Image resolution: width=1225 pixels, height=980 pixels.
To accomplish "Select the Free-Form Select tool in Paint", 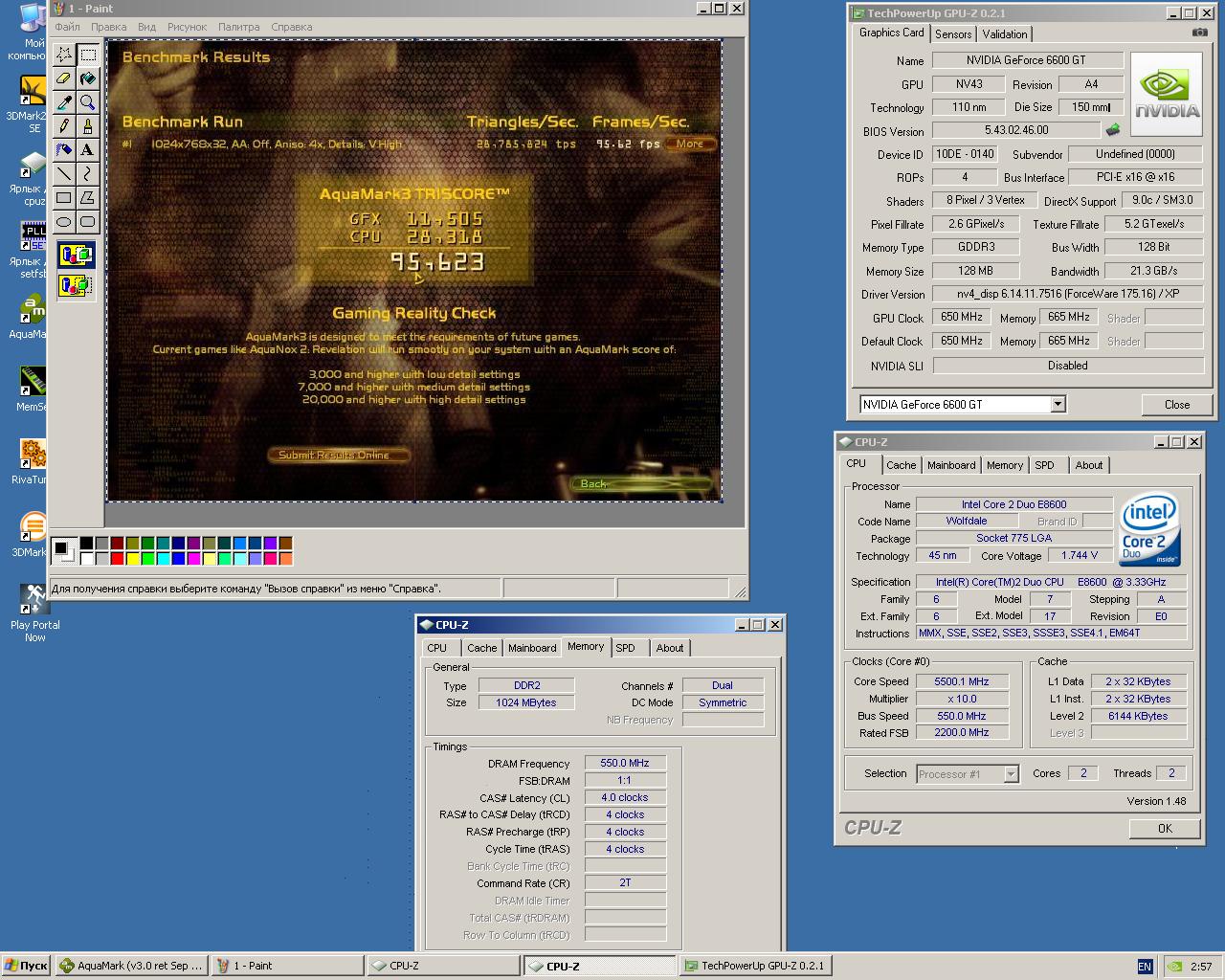I will click(63, 55).
